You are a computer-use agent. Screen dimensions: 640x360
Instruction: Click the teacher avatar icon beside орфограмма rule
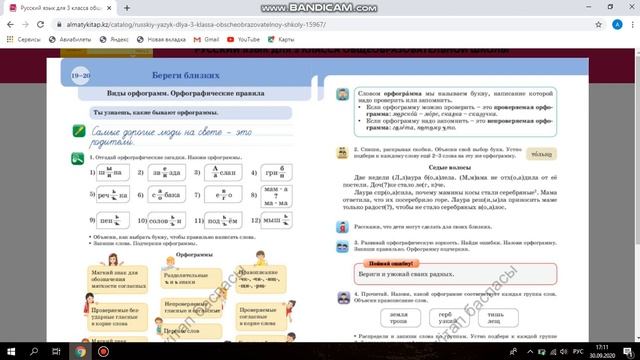[x=342, y=94]
